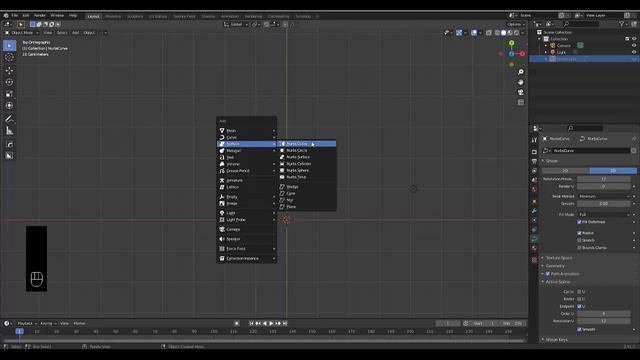Open the Object Mode dropdown
640x360 pixels.
(x=22, y=33)
